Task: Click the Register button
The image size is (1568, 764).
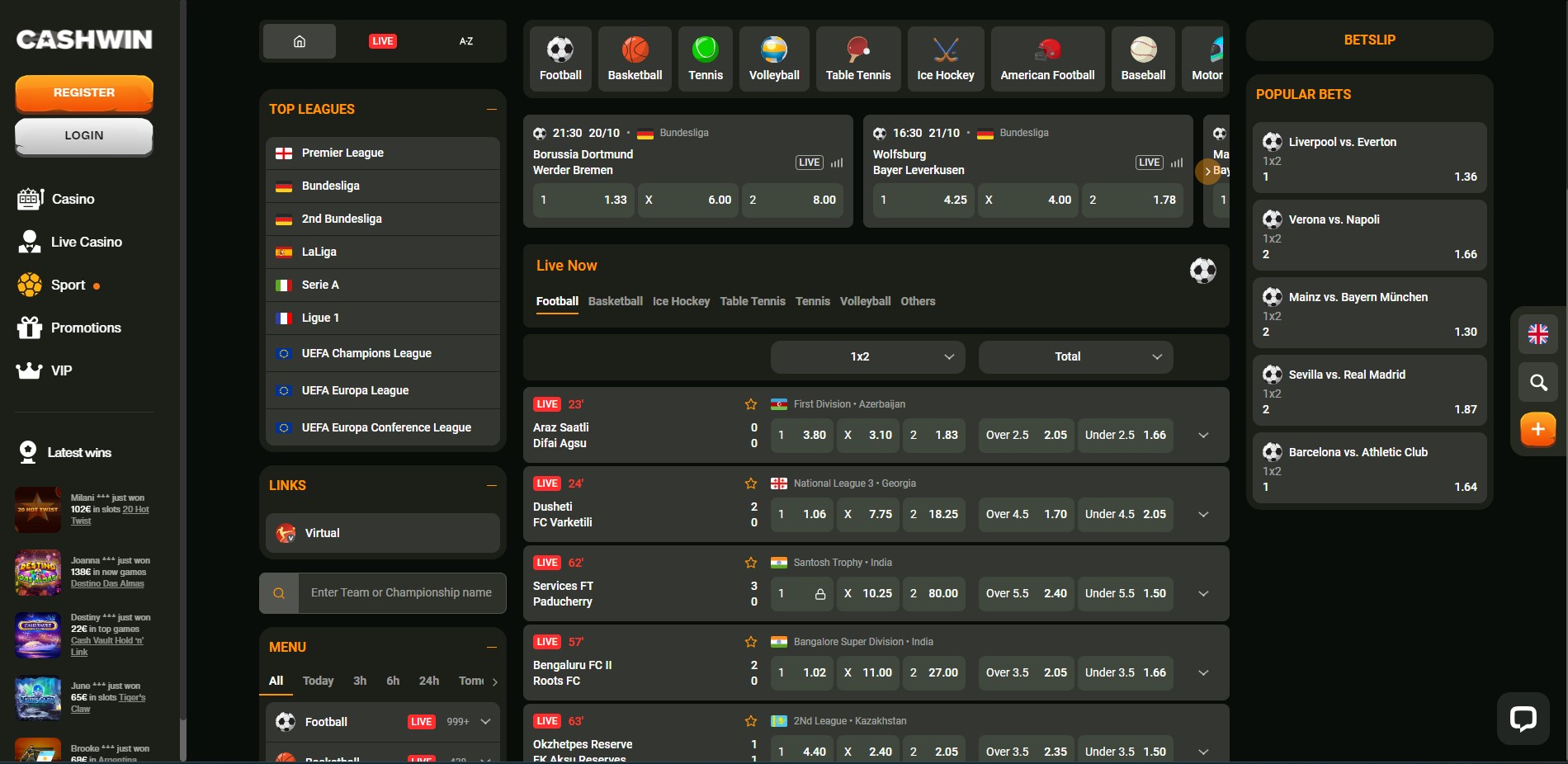Action: point(84,93)
